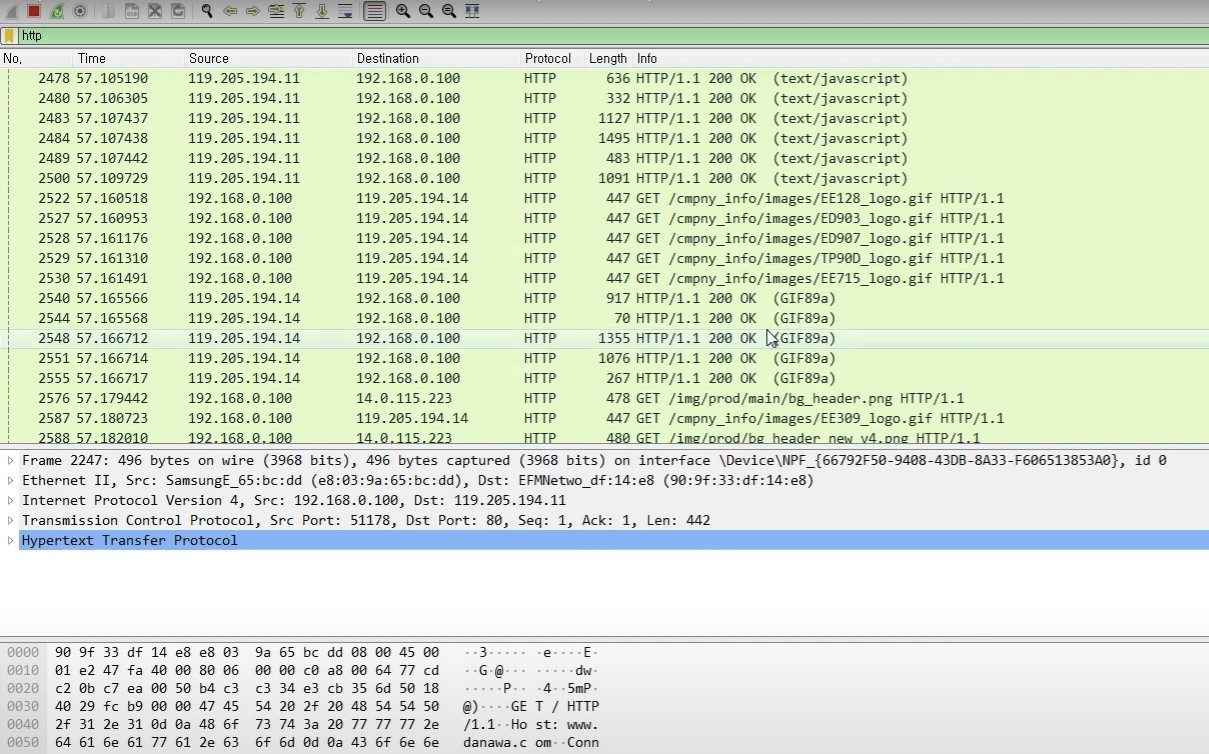Open a capture file icon
Screen dimensions: 1209x754
point(109,11)
